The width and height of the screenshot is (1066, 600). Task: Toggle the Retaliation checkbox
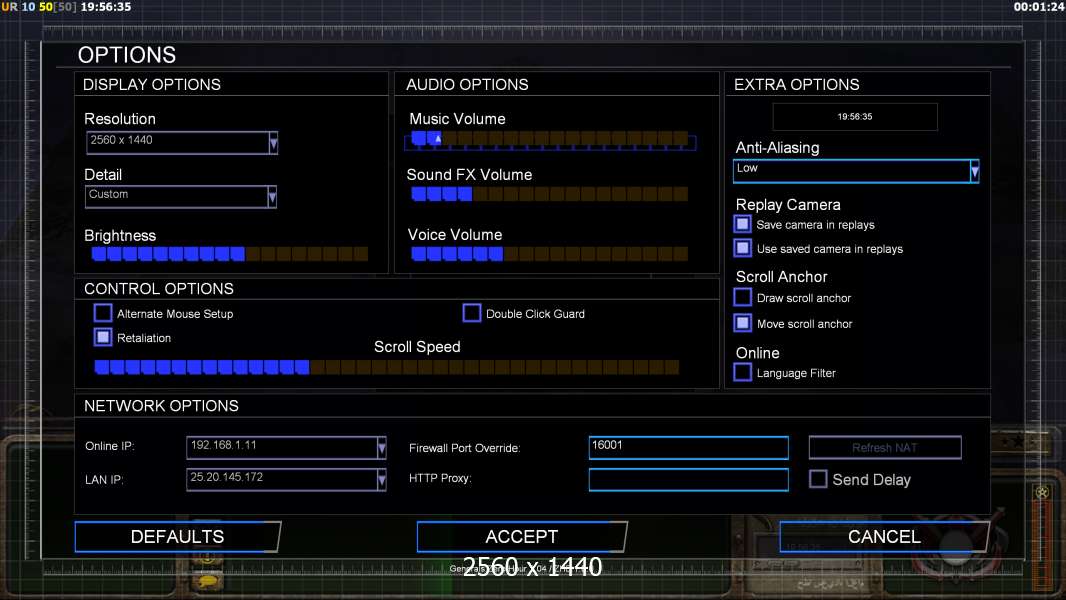[103, 338]
